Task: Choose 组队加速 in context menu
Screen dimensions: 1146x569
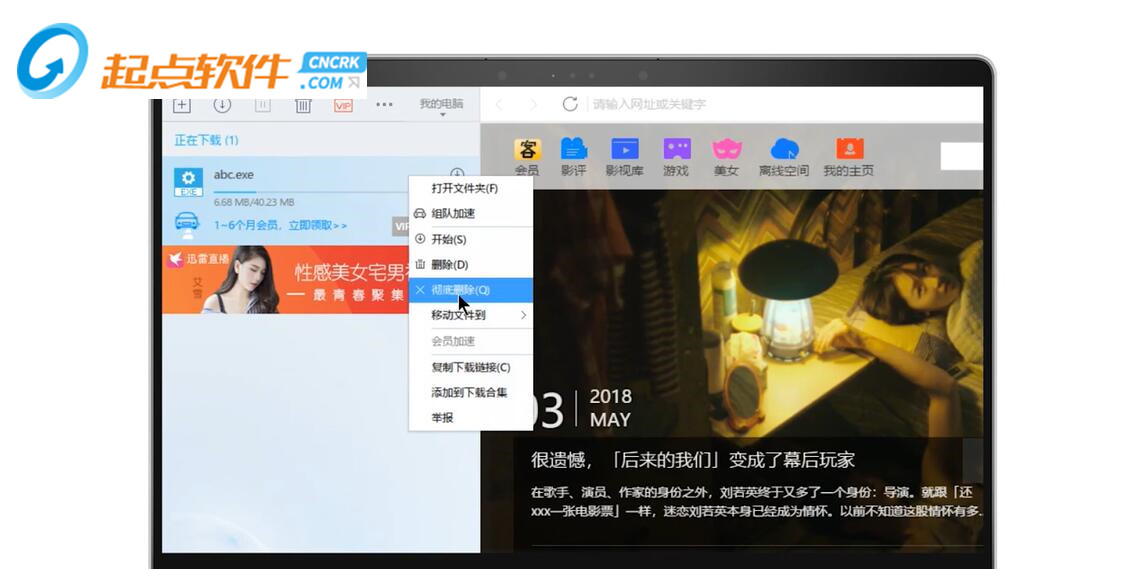Action: click(x=471, y=213)
